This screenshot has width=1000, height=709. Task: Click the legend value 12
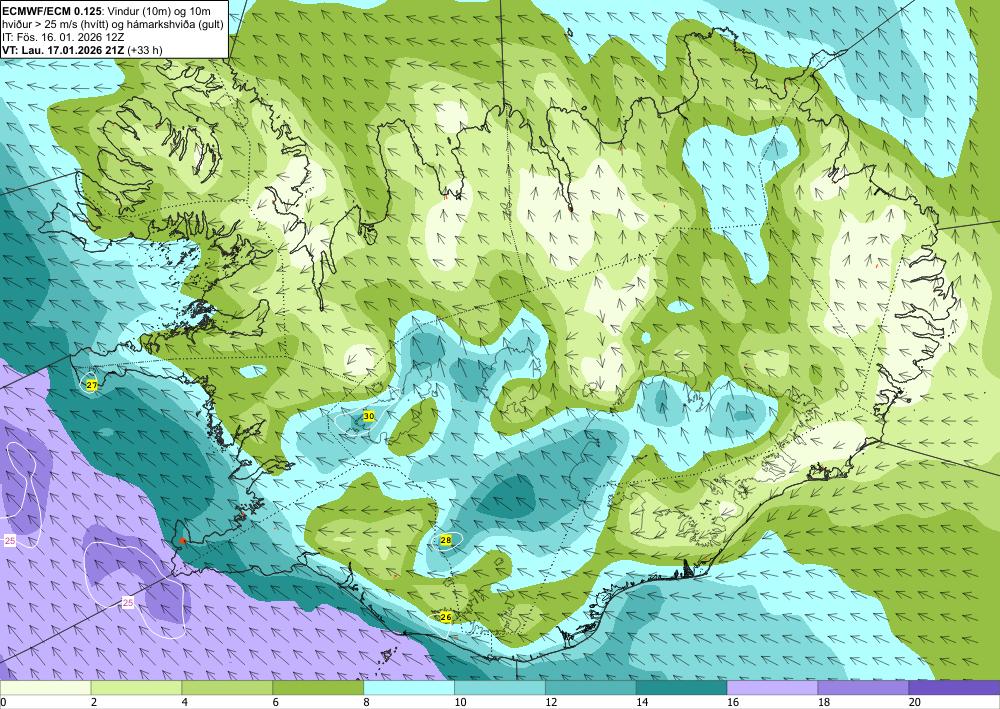coord(551,703)
